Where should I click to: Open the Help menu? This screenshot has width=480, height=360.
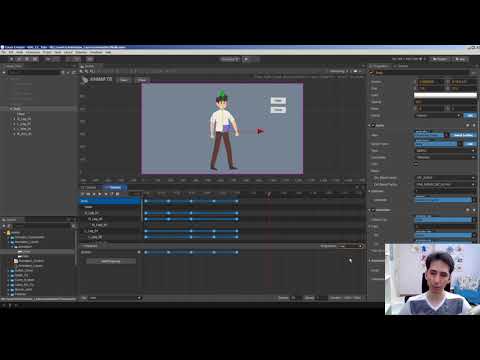[108, 52]
